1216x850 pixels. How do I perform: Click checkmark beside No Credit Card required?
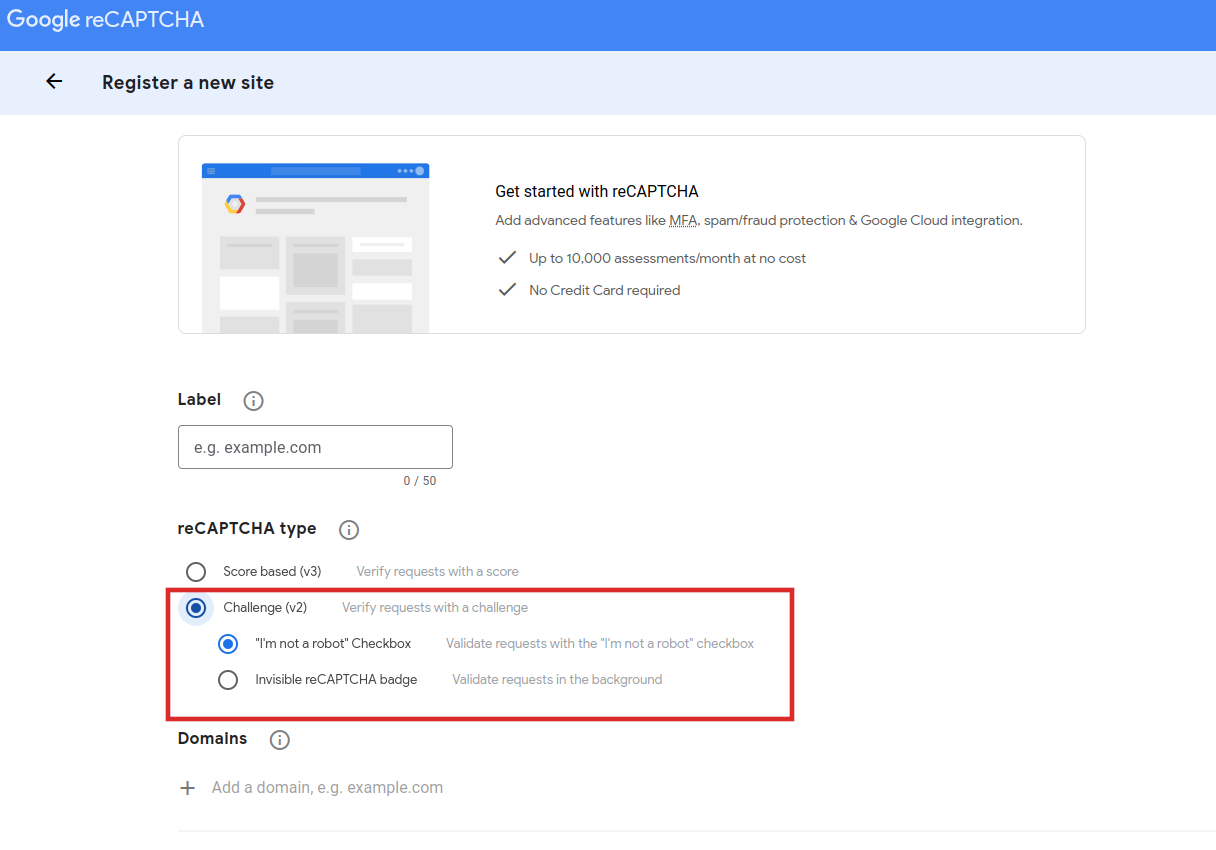[507, 290]
